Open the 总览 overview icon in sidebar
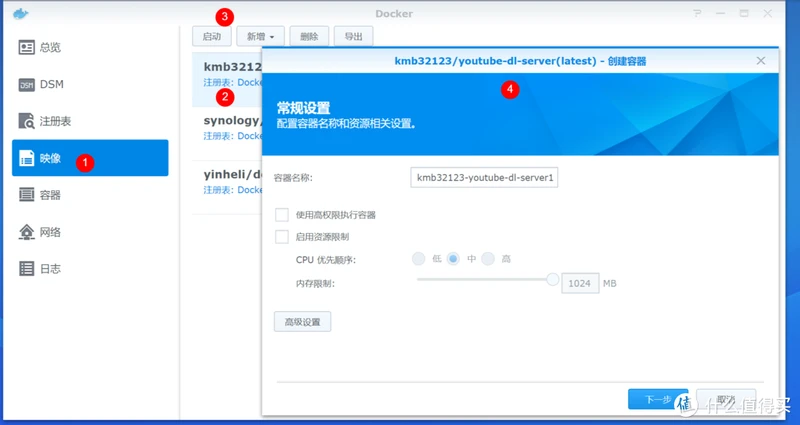The image size is (800, 425). pos(27,47)
